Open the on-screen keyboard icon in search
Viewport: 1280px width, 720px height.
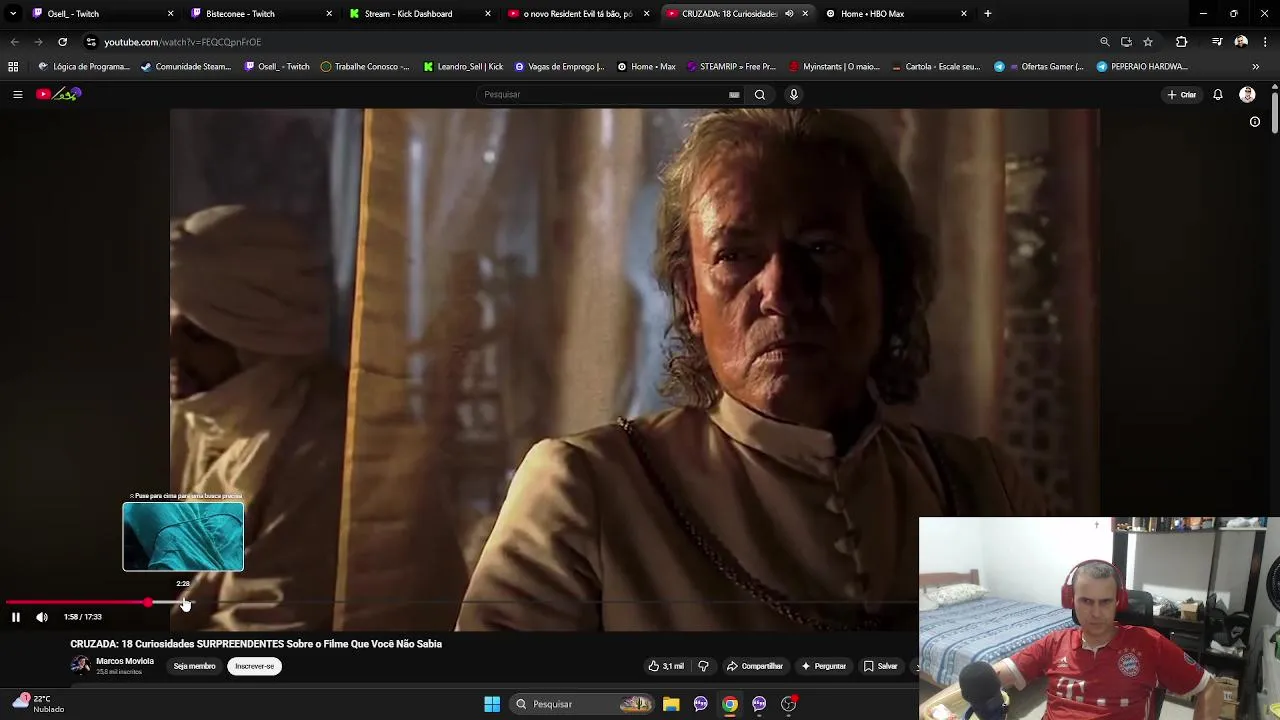pos(734,95)
